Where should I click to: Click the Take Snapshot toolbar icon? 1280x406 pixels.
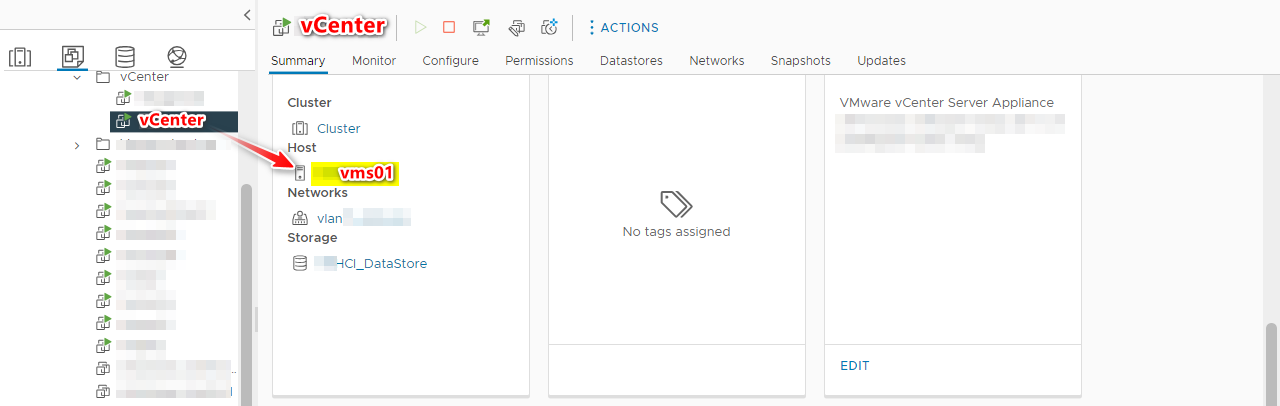(549, 27)
